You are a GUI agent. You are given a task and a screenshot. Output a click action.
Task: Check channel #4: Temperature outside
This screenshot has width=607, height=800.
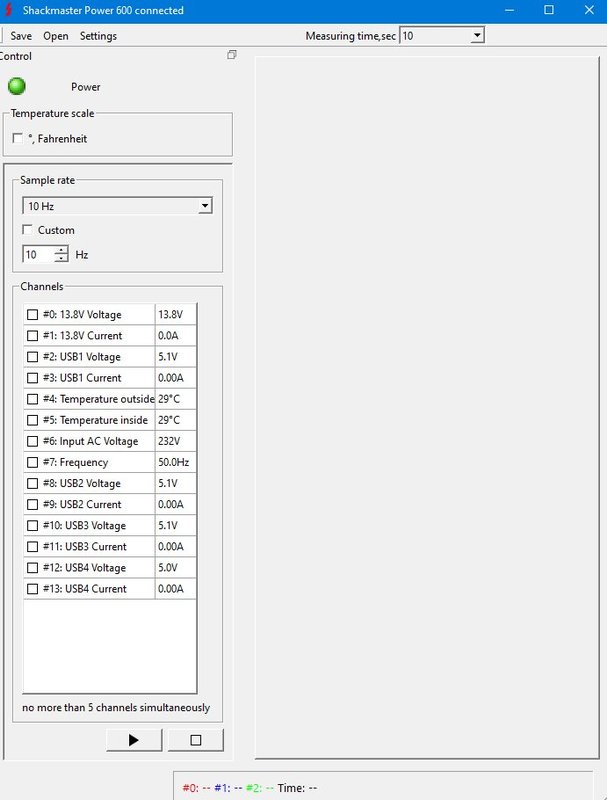32,399
